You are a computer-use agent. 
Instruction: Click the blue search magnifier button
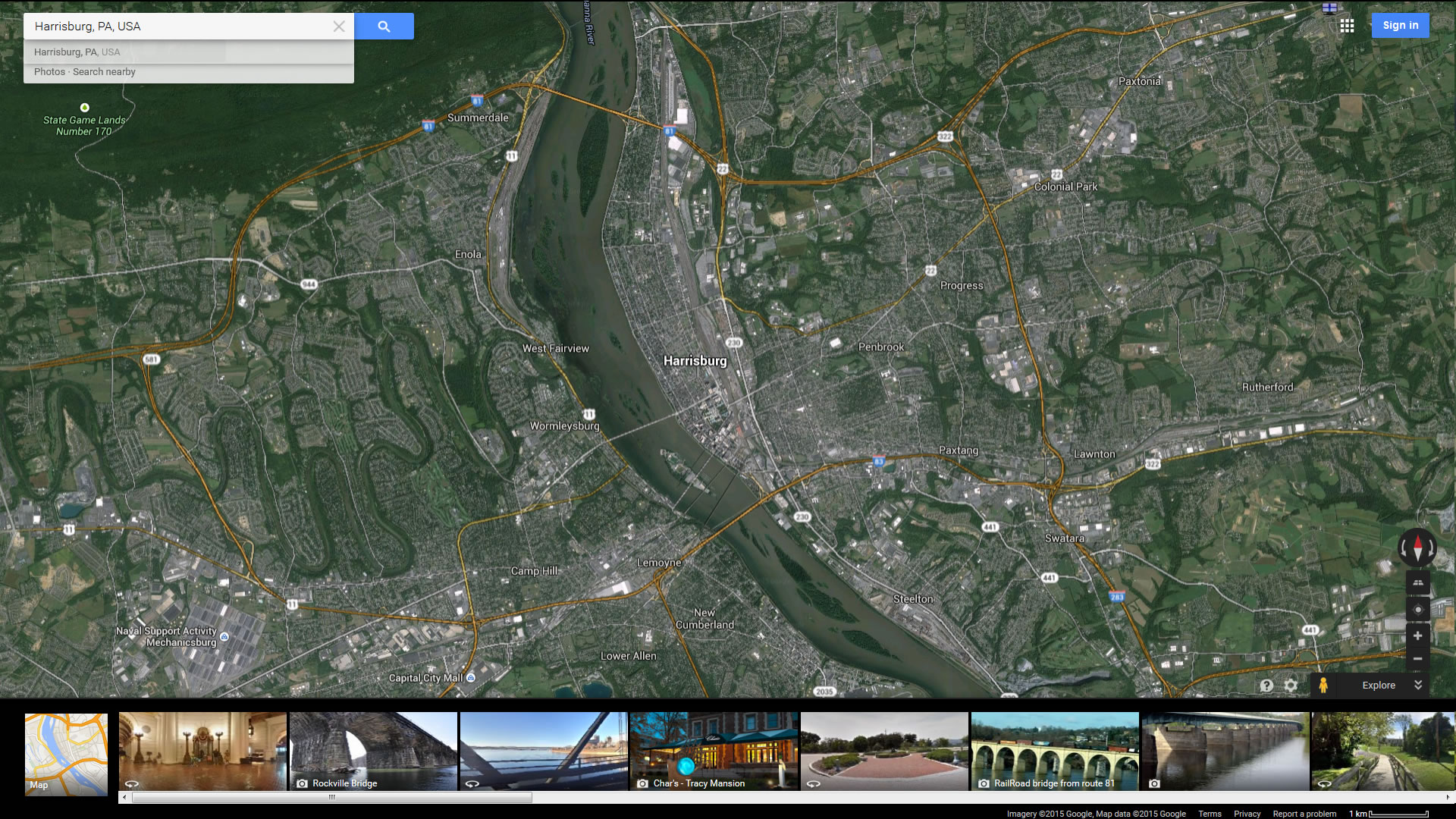click(384, 27)
